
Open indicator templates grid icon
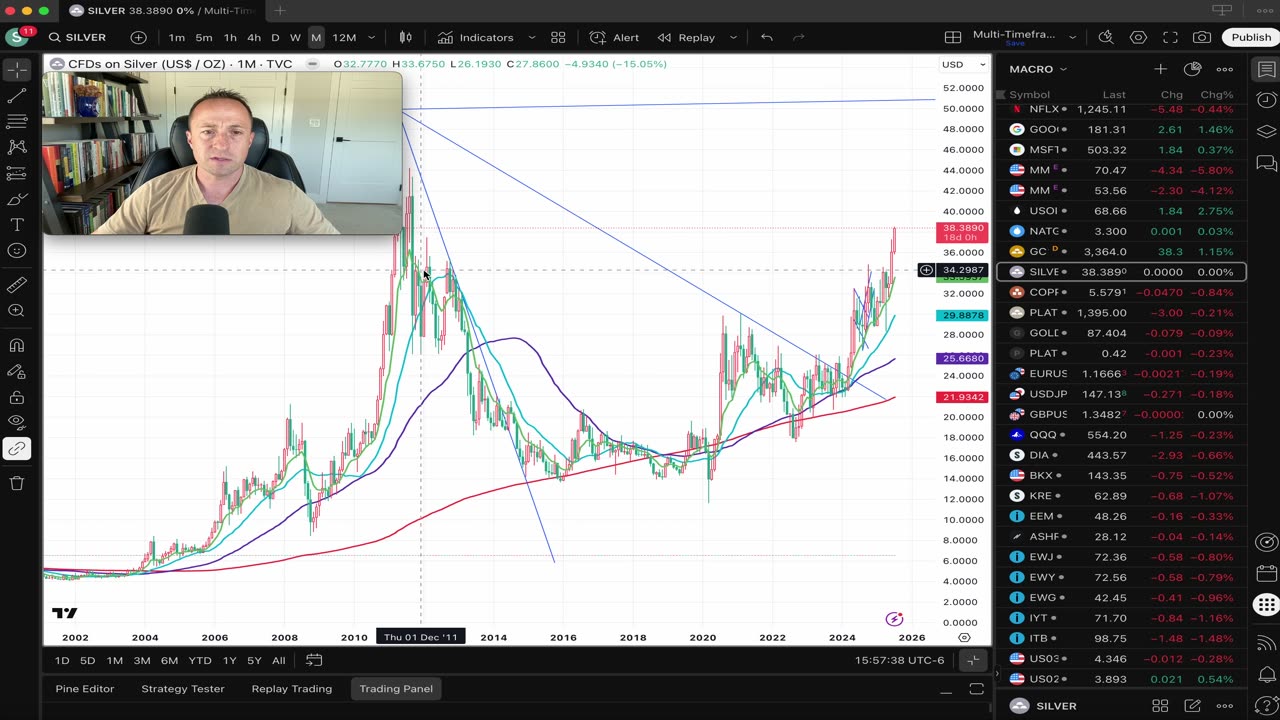(x=558, y=37)
